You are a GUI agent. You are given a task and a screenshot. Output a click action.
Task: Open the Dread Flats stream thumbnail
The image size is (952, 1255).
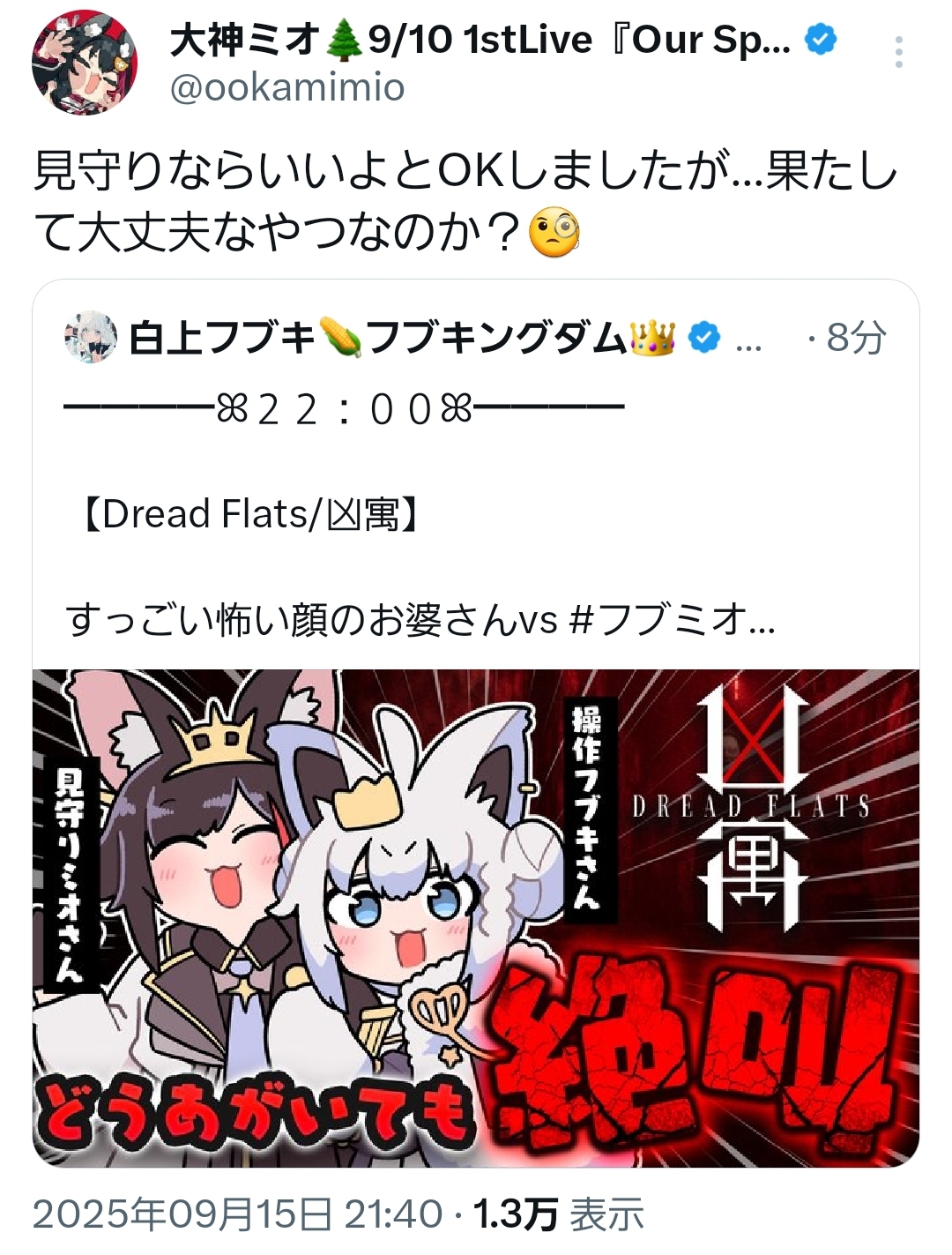tap(476, 918)
